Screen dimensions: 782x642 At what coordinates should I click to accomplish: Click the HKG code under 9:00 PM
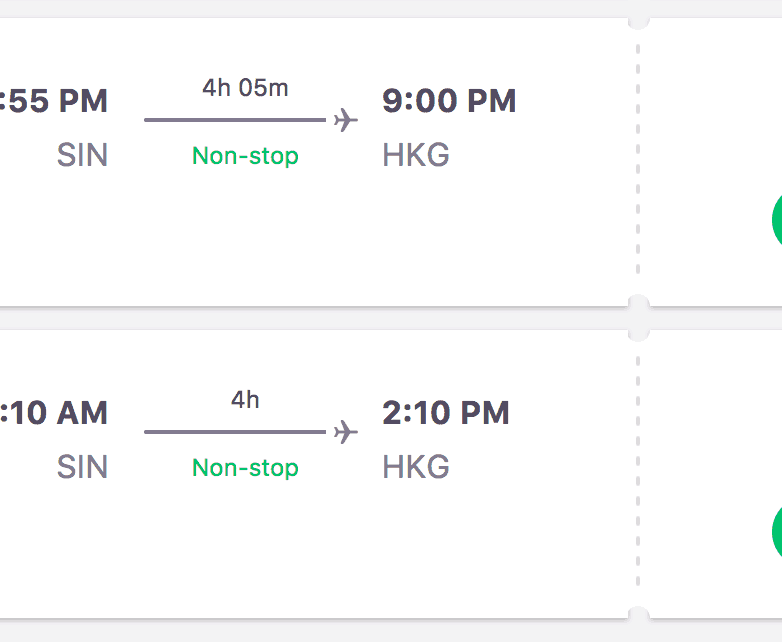416,156
